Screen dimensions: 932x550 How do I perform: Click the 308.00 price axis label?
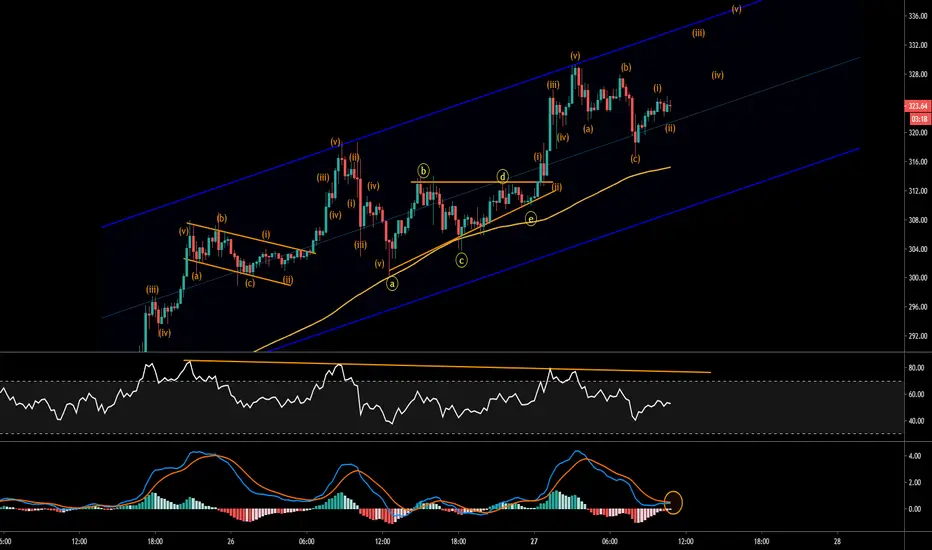(x=918, y=220)
